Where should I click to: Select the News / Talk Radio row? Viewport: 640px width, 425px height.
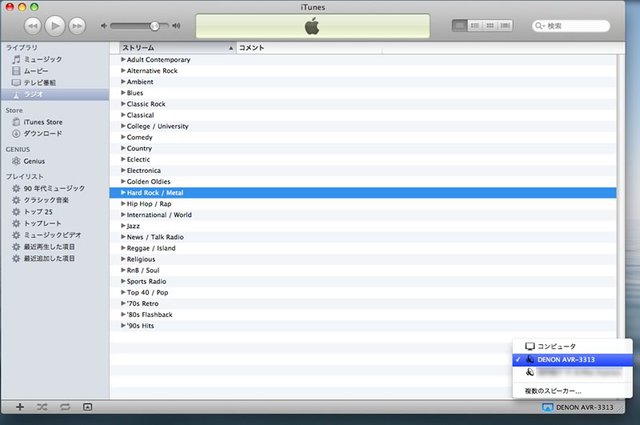(x=363, y=237)
